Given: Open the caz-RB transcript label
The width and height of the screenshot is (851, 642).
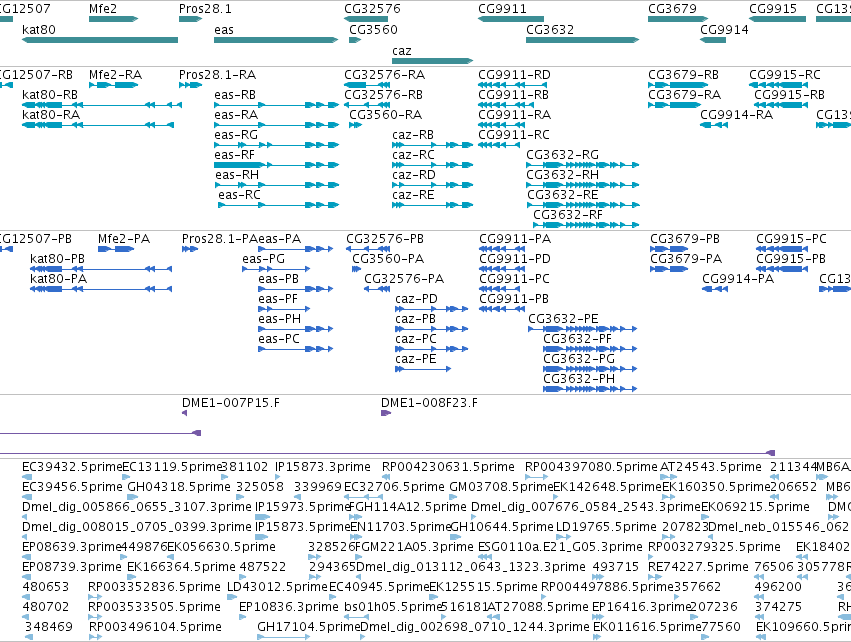Looking at the screenshot, I should pos(413,135).
